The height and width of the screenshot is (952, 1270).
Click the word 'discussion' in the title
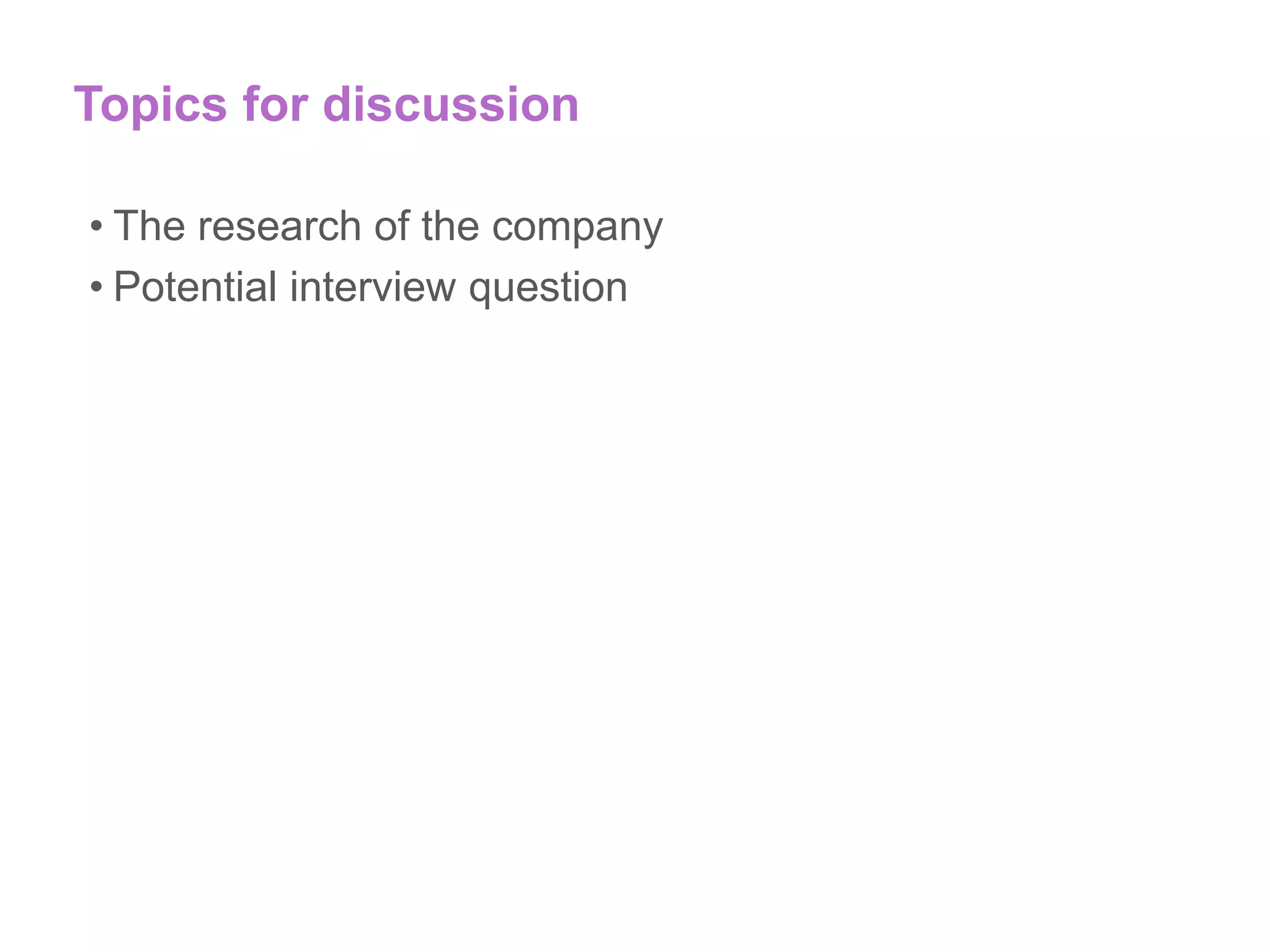451,104
